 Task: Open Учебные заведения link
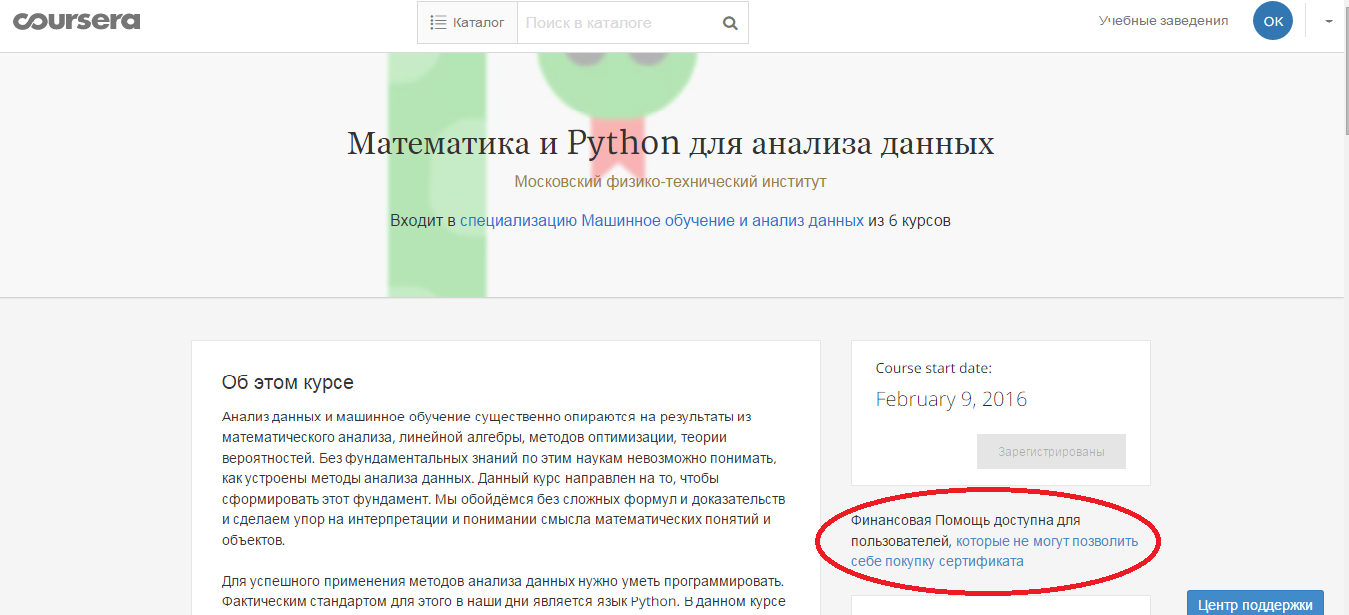click(x=1163, y=20)
